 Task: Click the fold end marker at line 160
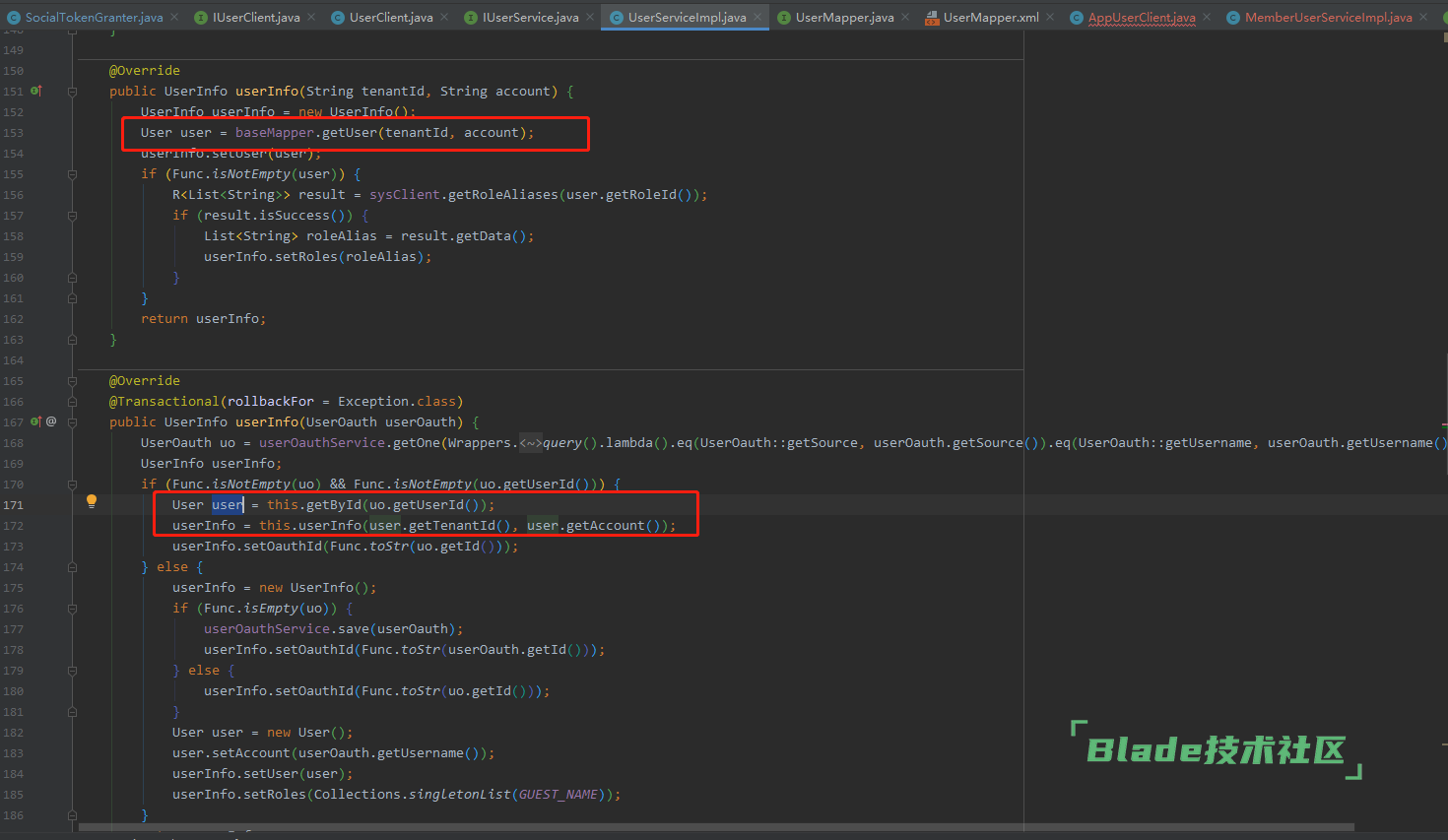pos(72,278)
